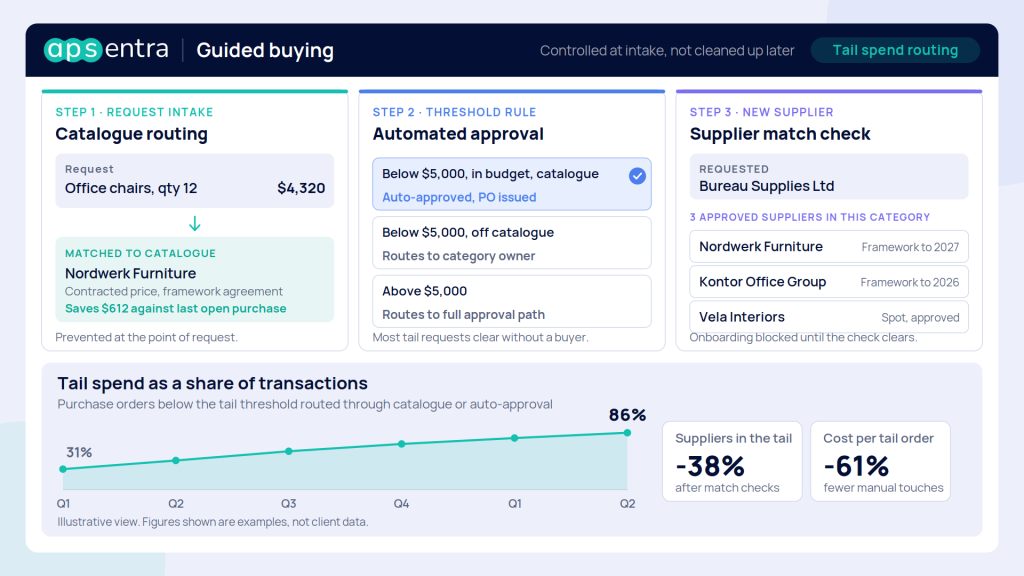
Task: Click the $4,320 request amount
Action: [301, 188]
